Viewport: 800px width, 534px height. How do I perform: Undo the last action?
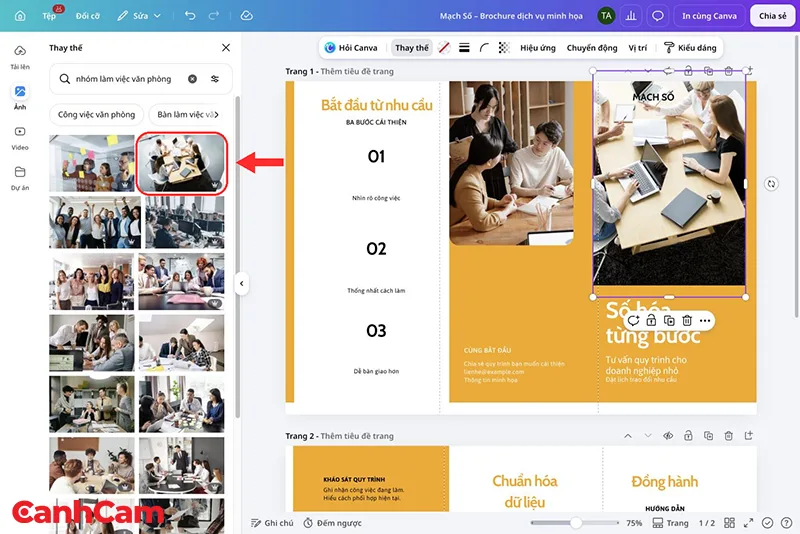click(190, 16)
